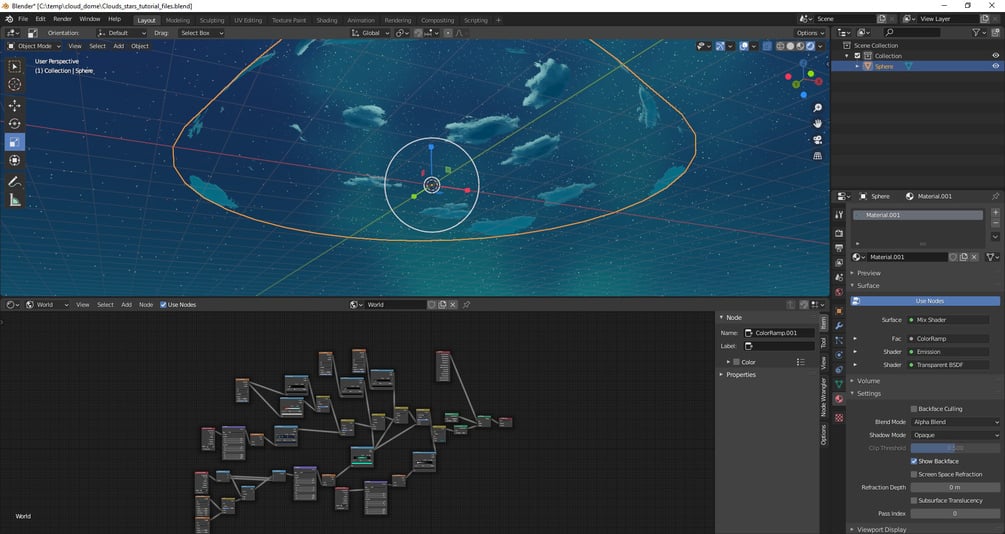Image resolution: width=1005 pixels, height=534 pixels.
Task: Click the Blender logo menu icon
Action: tap(9, 19)
